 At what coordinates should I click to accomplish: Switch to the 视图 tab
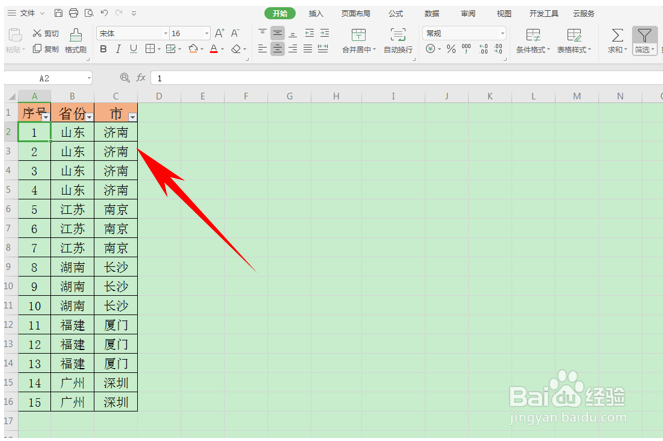[x=504, y=14]
